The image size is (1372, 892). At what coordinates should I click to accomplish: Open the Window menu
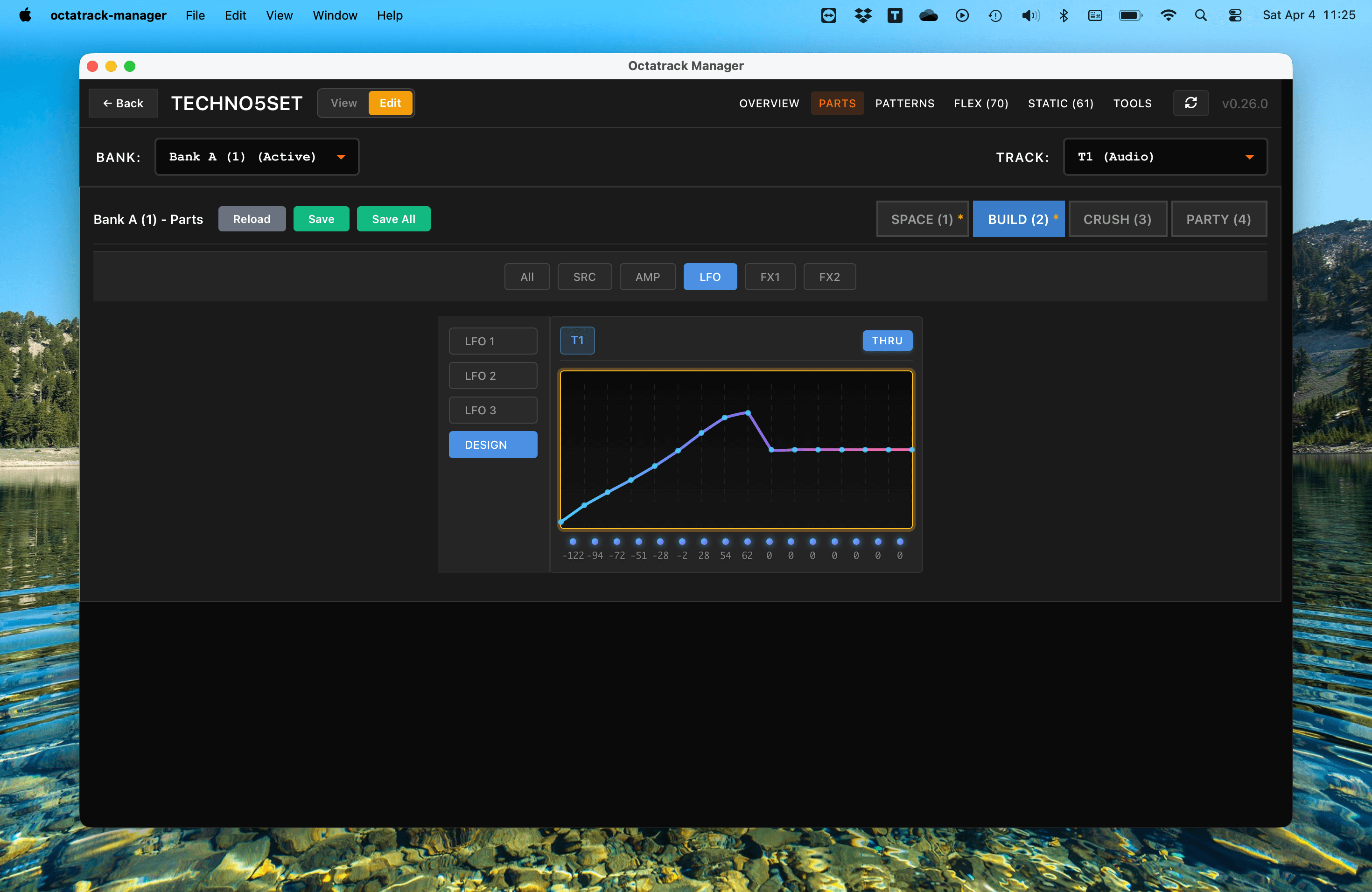click(334, 15)
